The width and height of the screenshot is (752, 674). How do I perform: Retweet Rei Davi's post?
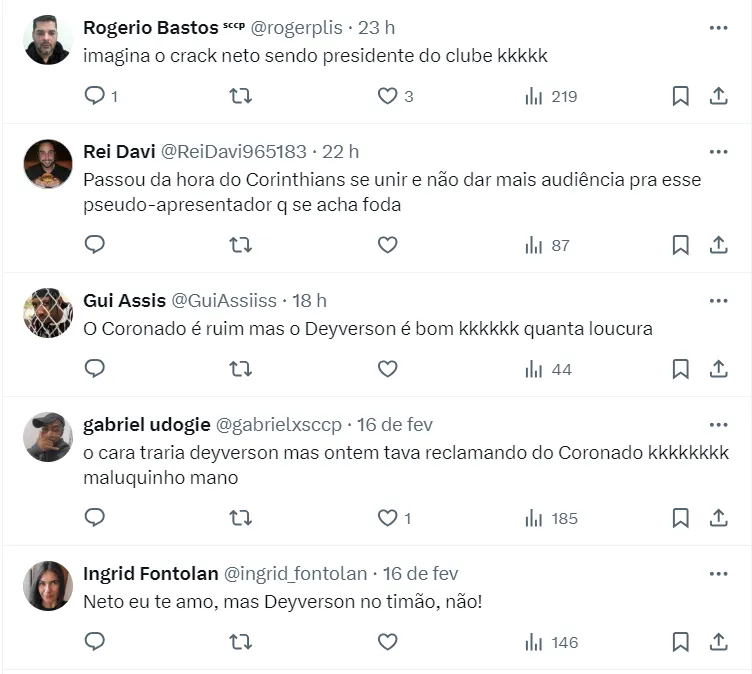[x=241, y=245]
